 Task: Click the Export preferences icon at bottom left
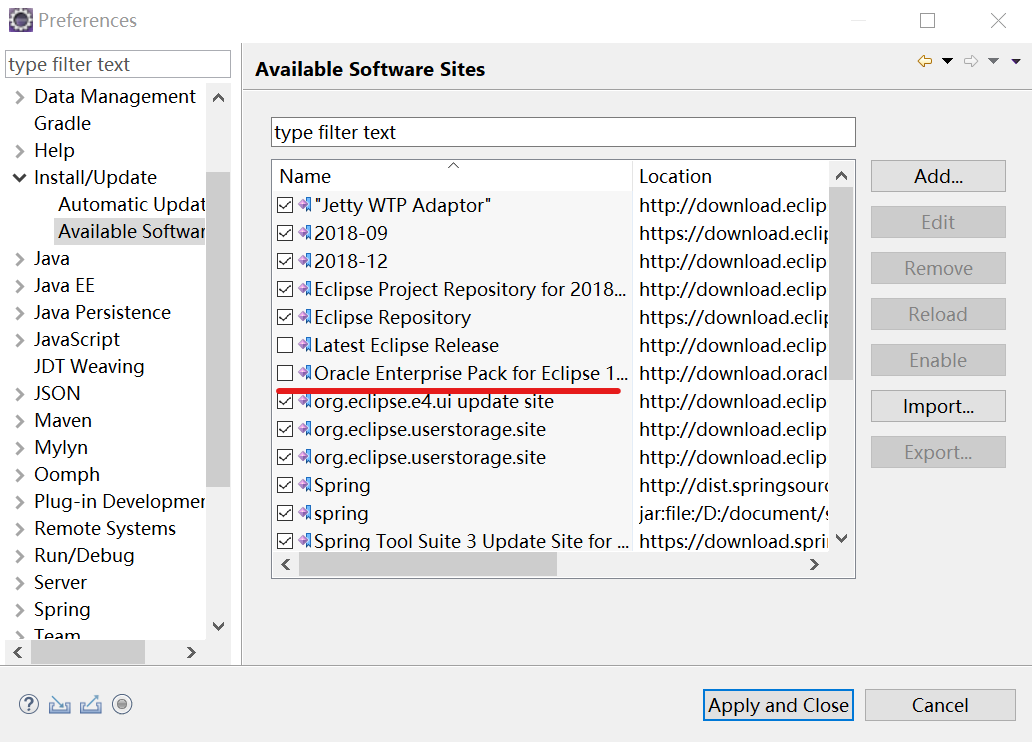click(91, 705)
